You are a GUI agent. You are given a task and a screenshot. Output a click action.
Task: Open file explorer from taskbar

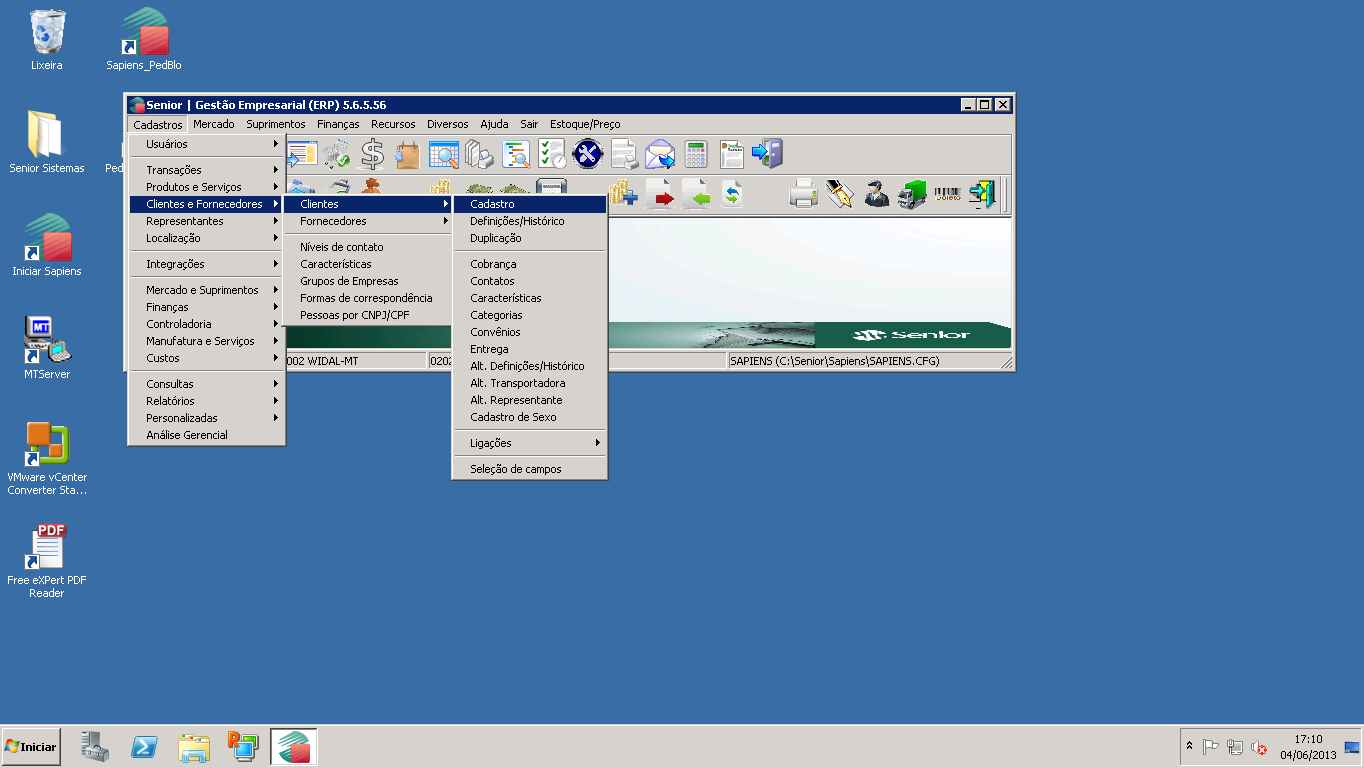pyautogui.click(x=194, y=747)
